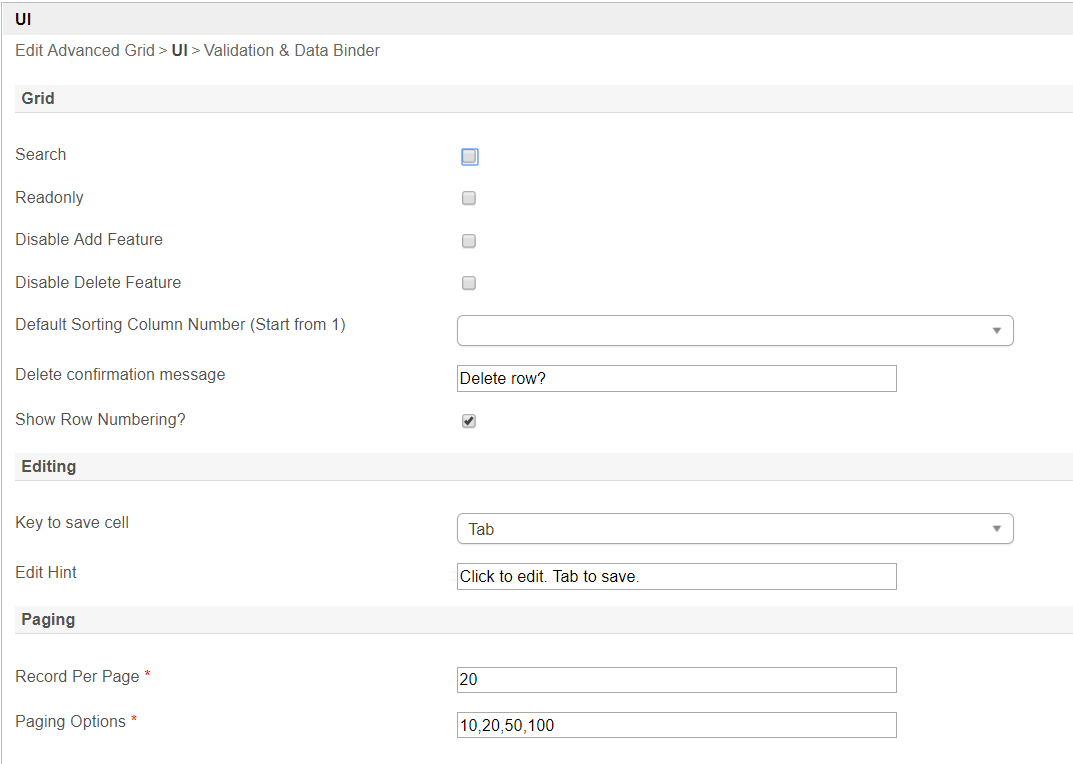Focus the Edit Hint input field
The width and height of the screenshot is (1073, 764).
tap(676, 576)
